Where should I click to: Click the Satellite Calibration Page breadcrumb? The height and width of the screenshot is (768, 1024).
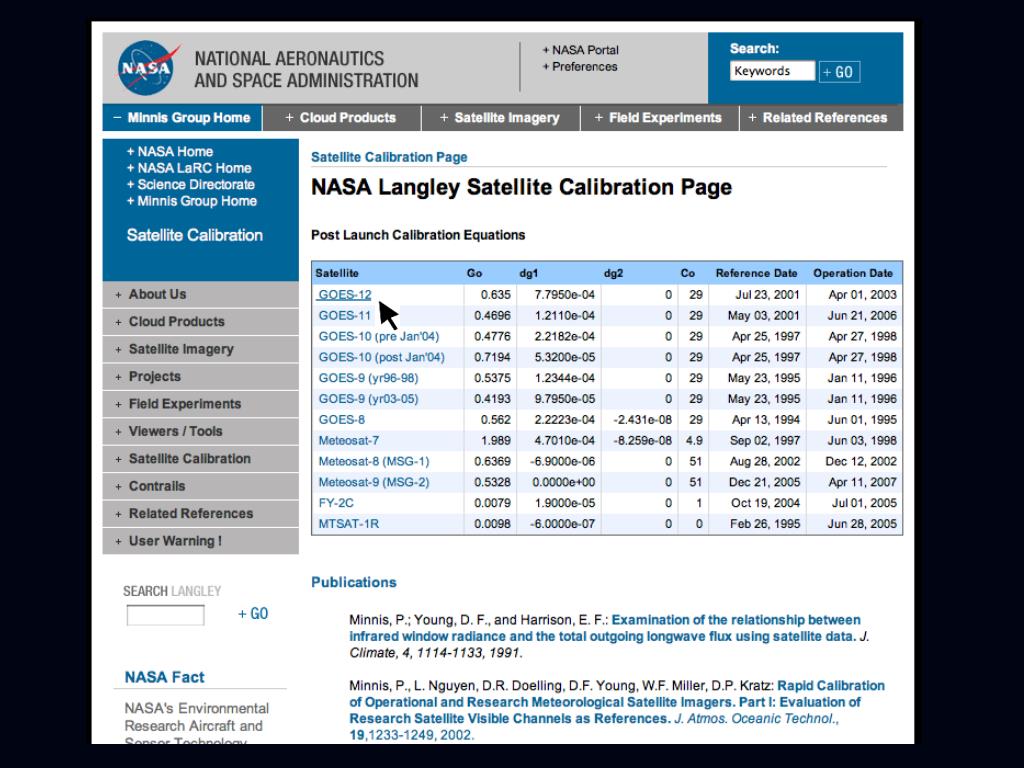click(x=389, y=157)
